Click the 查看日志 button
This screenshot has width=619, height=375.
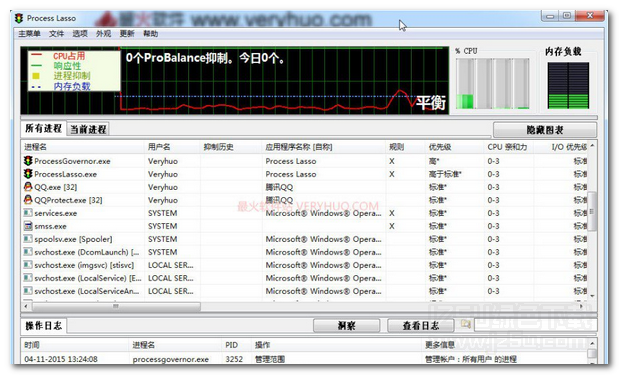click(420, 326)
